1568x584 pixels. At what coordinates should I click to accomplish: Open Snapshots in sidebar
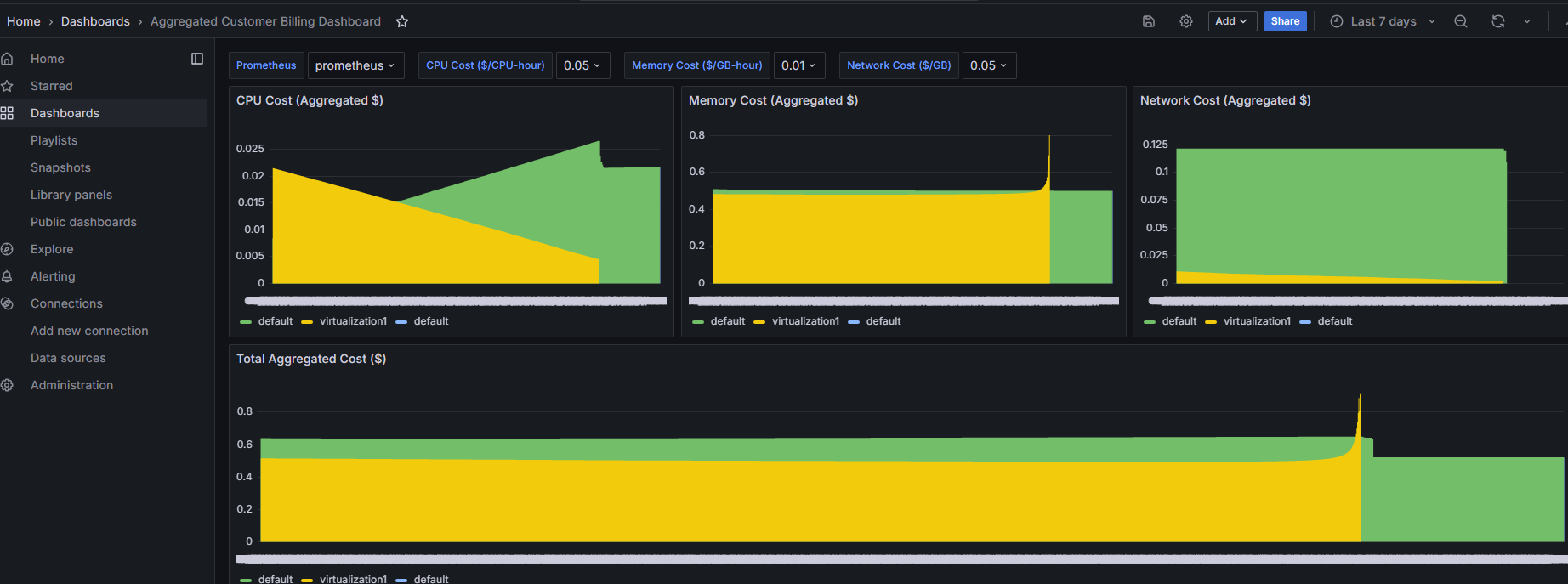60,167
